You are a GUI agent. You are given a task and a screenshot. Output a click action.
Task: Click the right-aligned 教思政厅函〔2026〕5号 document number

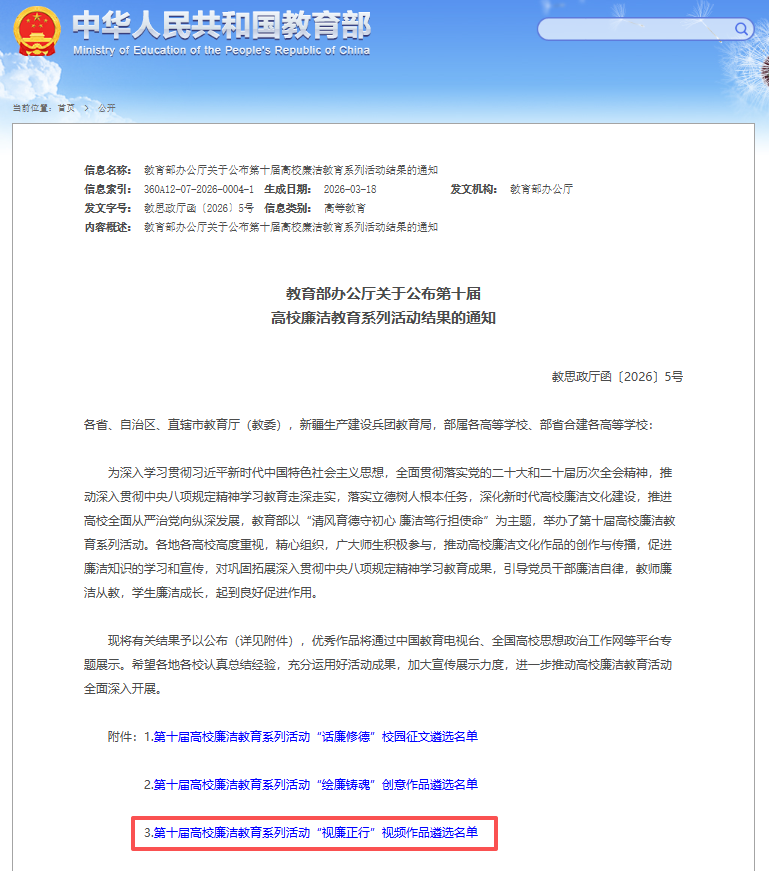point(617,377)
